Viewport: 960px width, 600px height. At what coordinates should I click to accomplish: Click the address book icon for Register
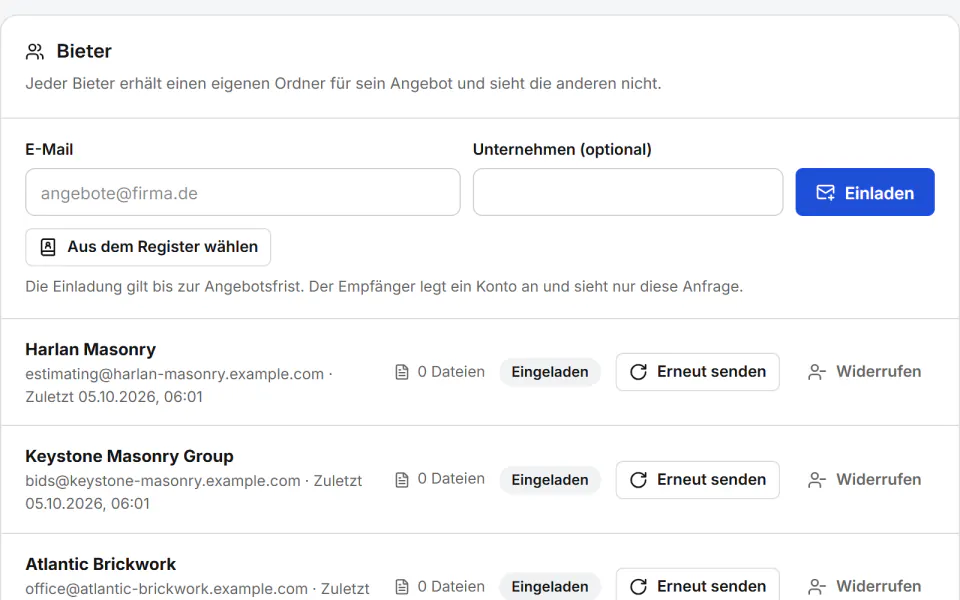coord(48,247)
